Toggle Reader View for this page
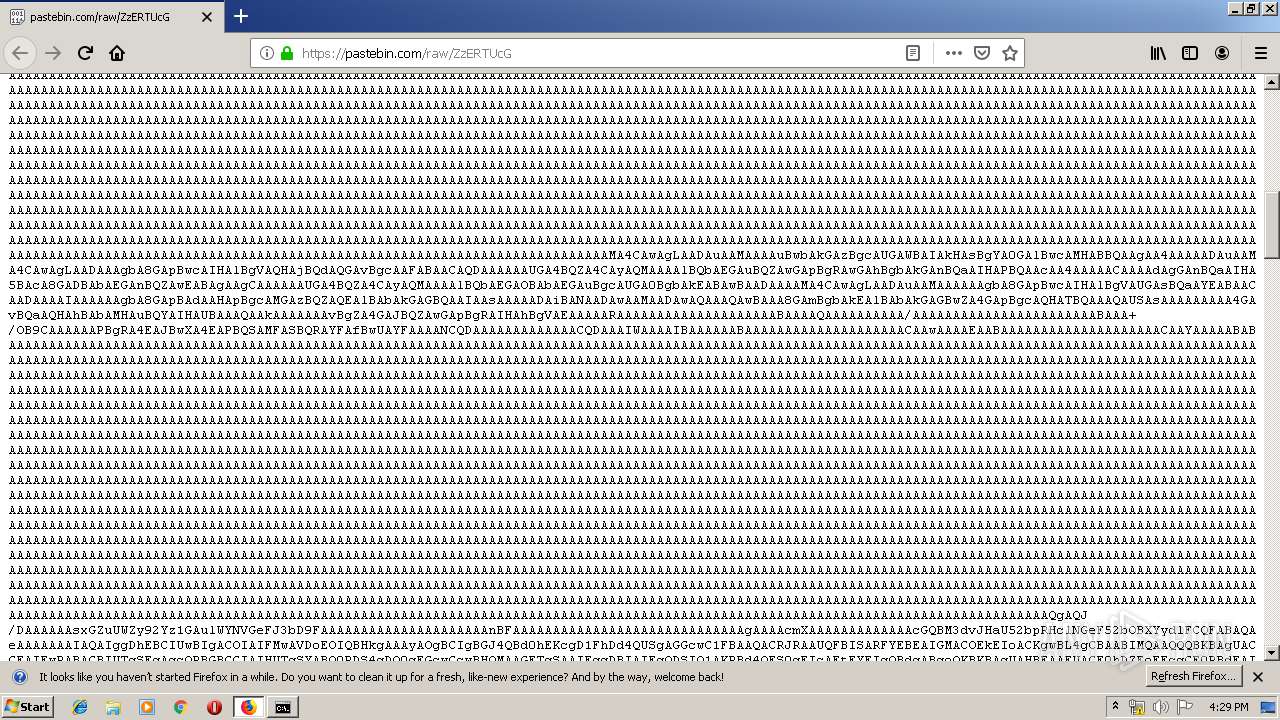1280x720 pixels. click(x=913, y=53)
